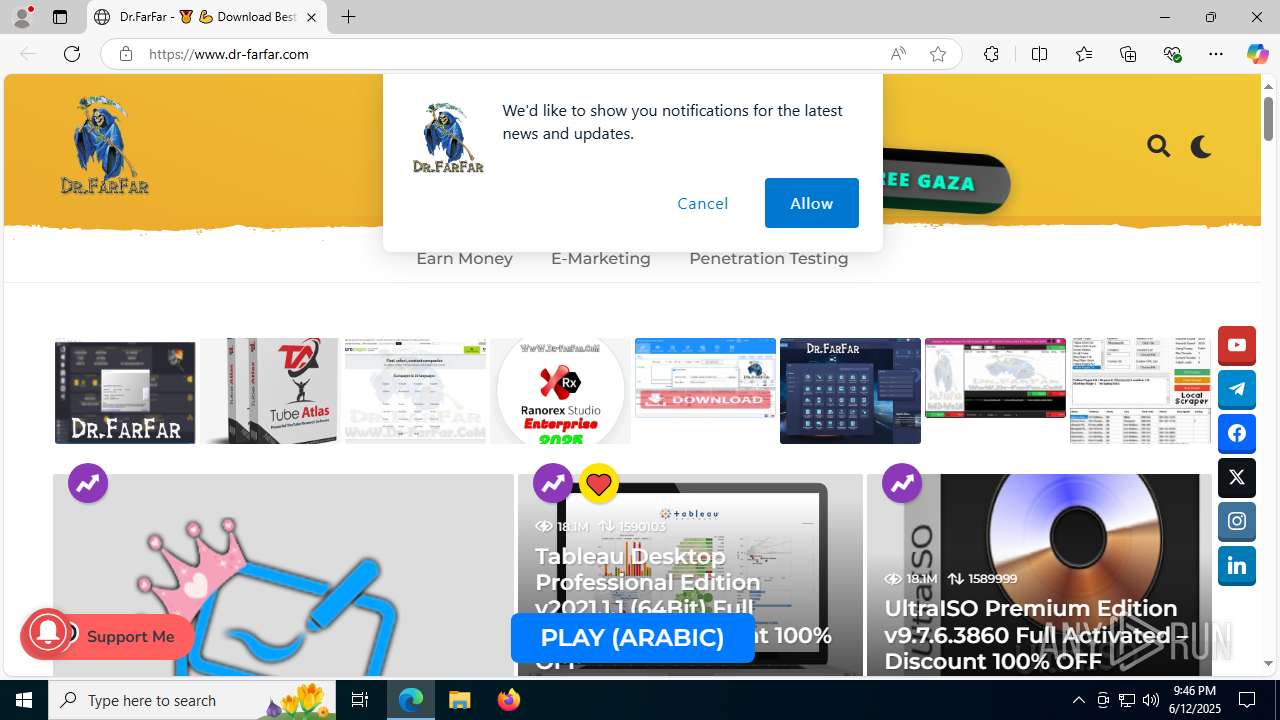Click the red notification bell icon
Screen dimensions: 1280x720
pos(46,634)
